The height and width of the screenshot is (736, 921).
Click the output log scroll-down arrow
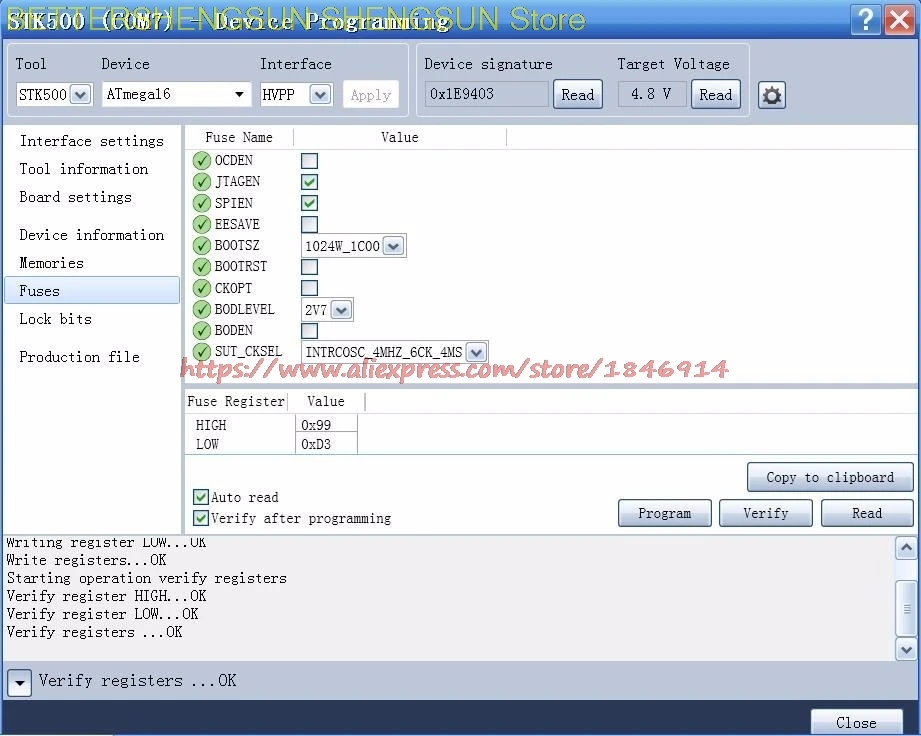pyautogui.click(x=906, y=650)
